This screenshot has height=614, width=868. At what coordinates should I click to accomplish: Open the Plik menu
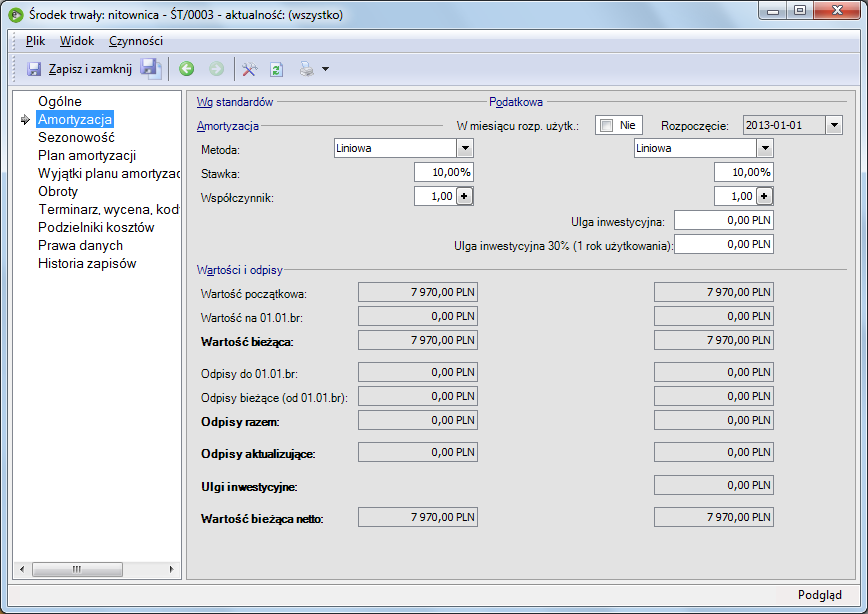[35, 41]
